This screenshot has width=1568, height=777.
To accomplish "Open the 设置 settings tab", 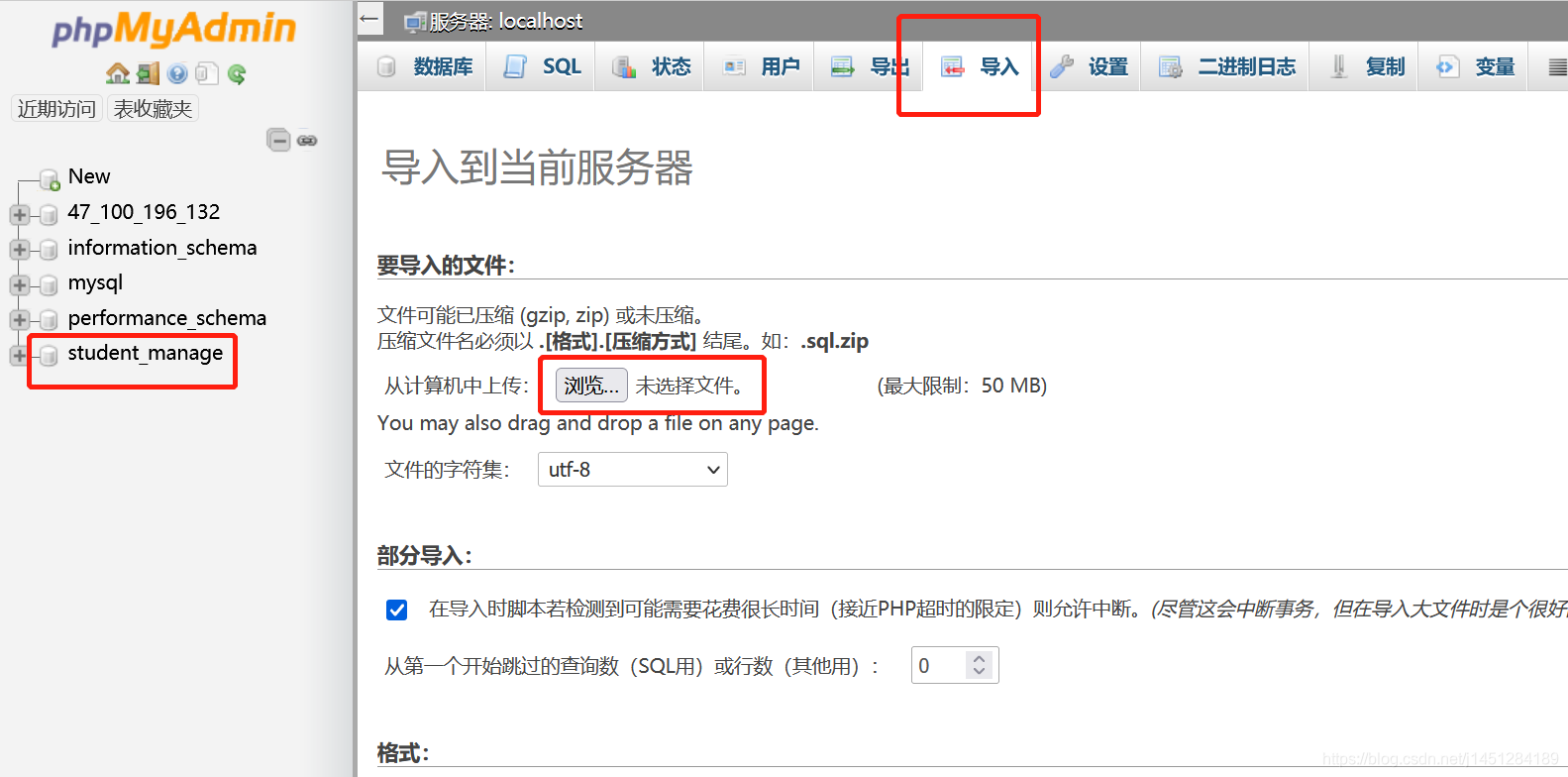I will 1088,66.
